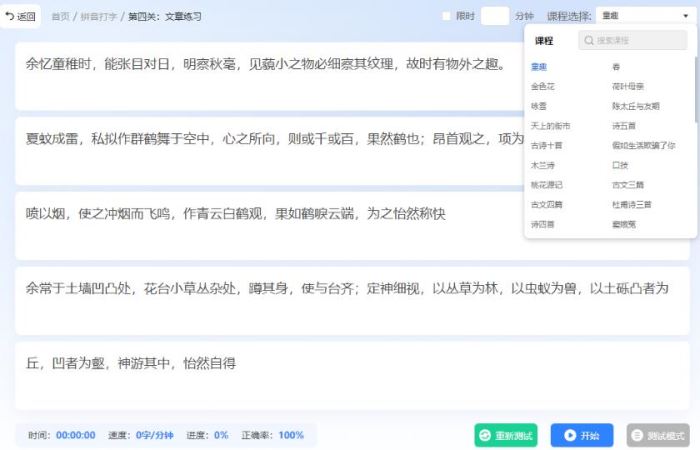Viewport: 700px width, 450px height.
Task: Pick 诗四首 from course list
Action: click(542, 224)
